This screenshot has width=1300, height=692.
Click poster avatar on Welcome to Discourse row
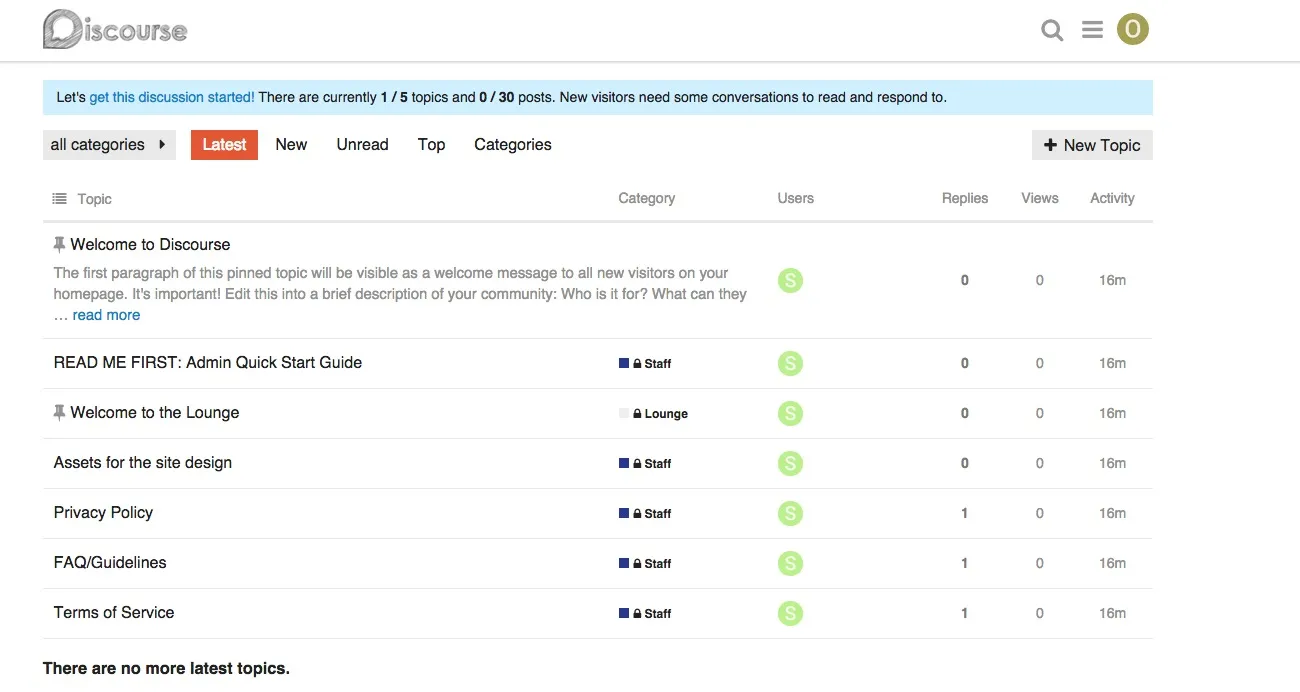click(790, 281)
